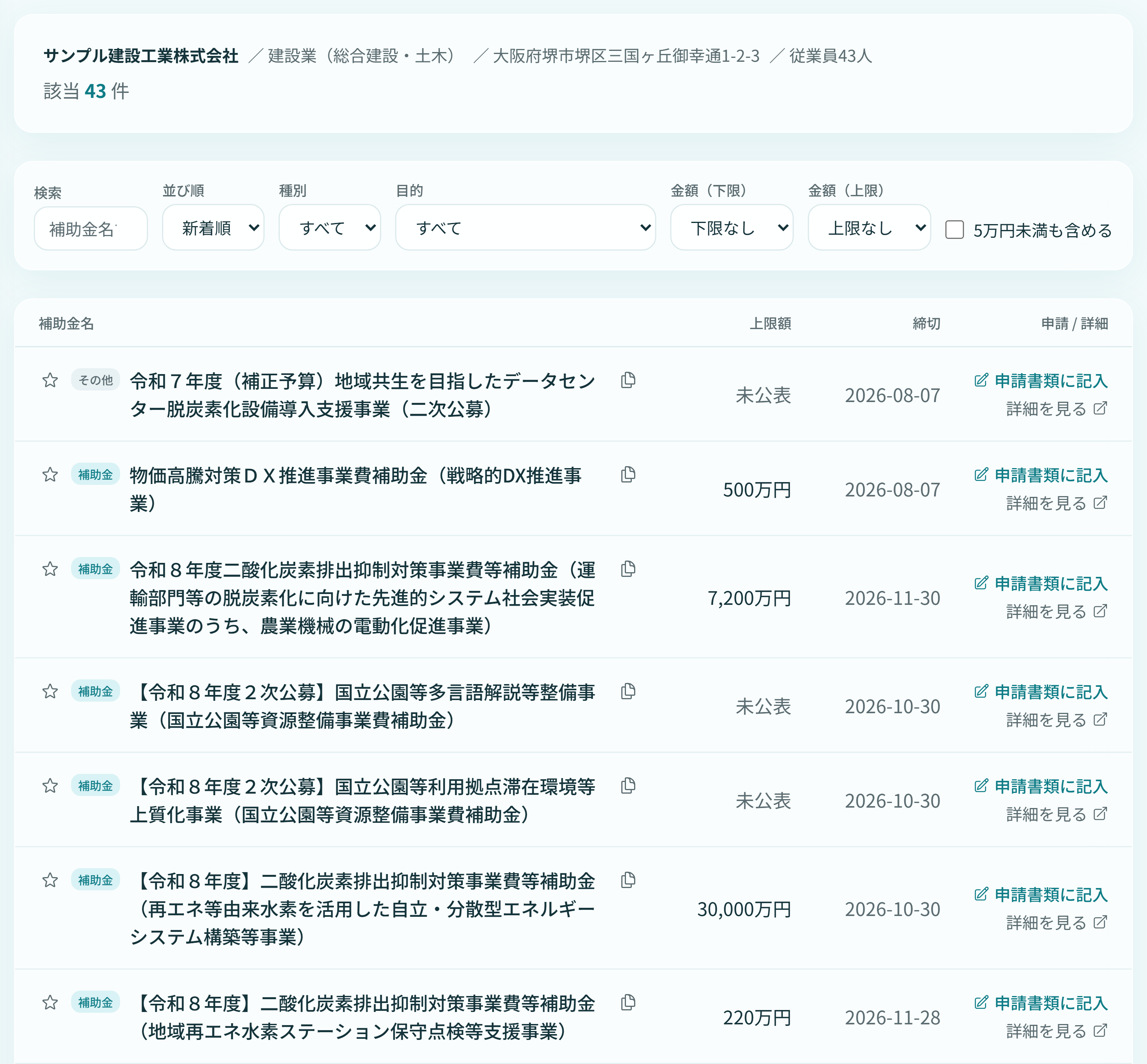The height and width of the screenshot is (1064, 1147).
Task: Star the データセンター脱炭素化設備導入支援事業 row
Action: coord(50,380)
